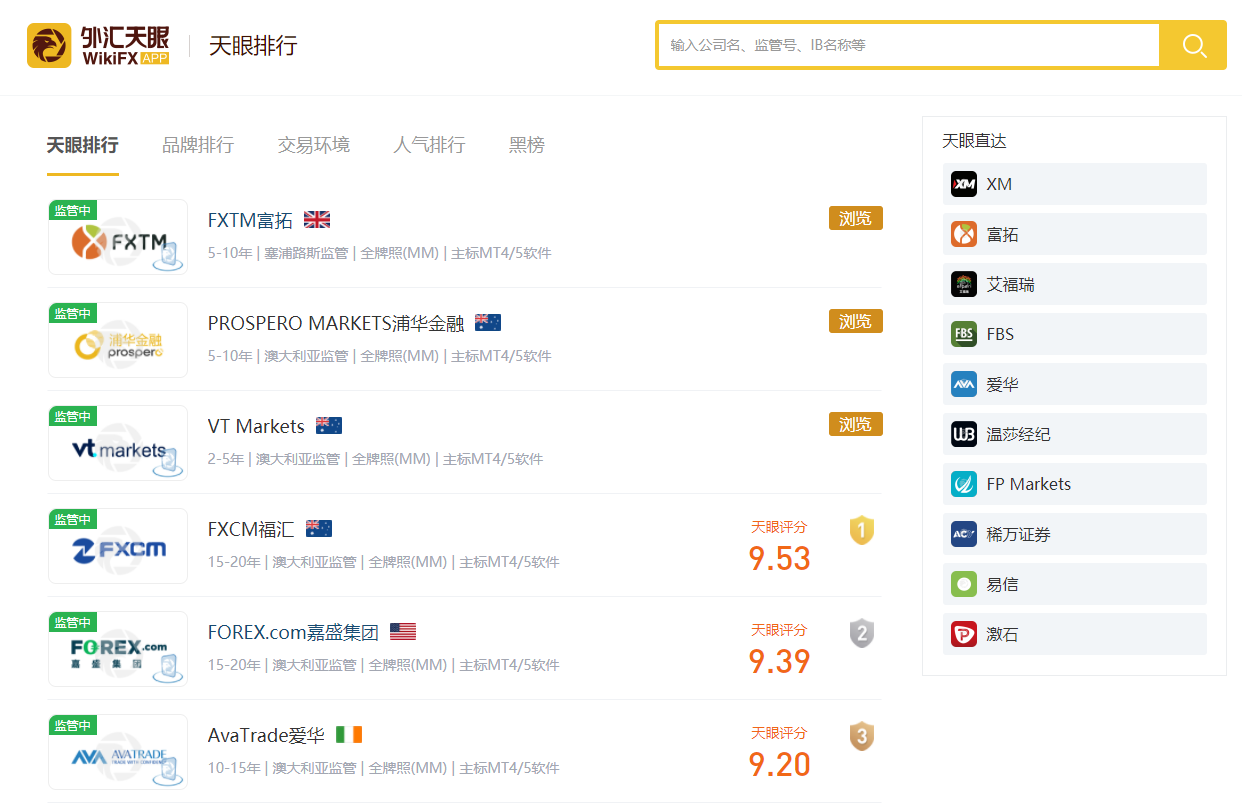The image size is (1242, 808).
Task: Open the FXTM富拓 broker link
Action: [250, 221]
